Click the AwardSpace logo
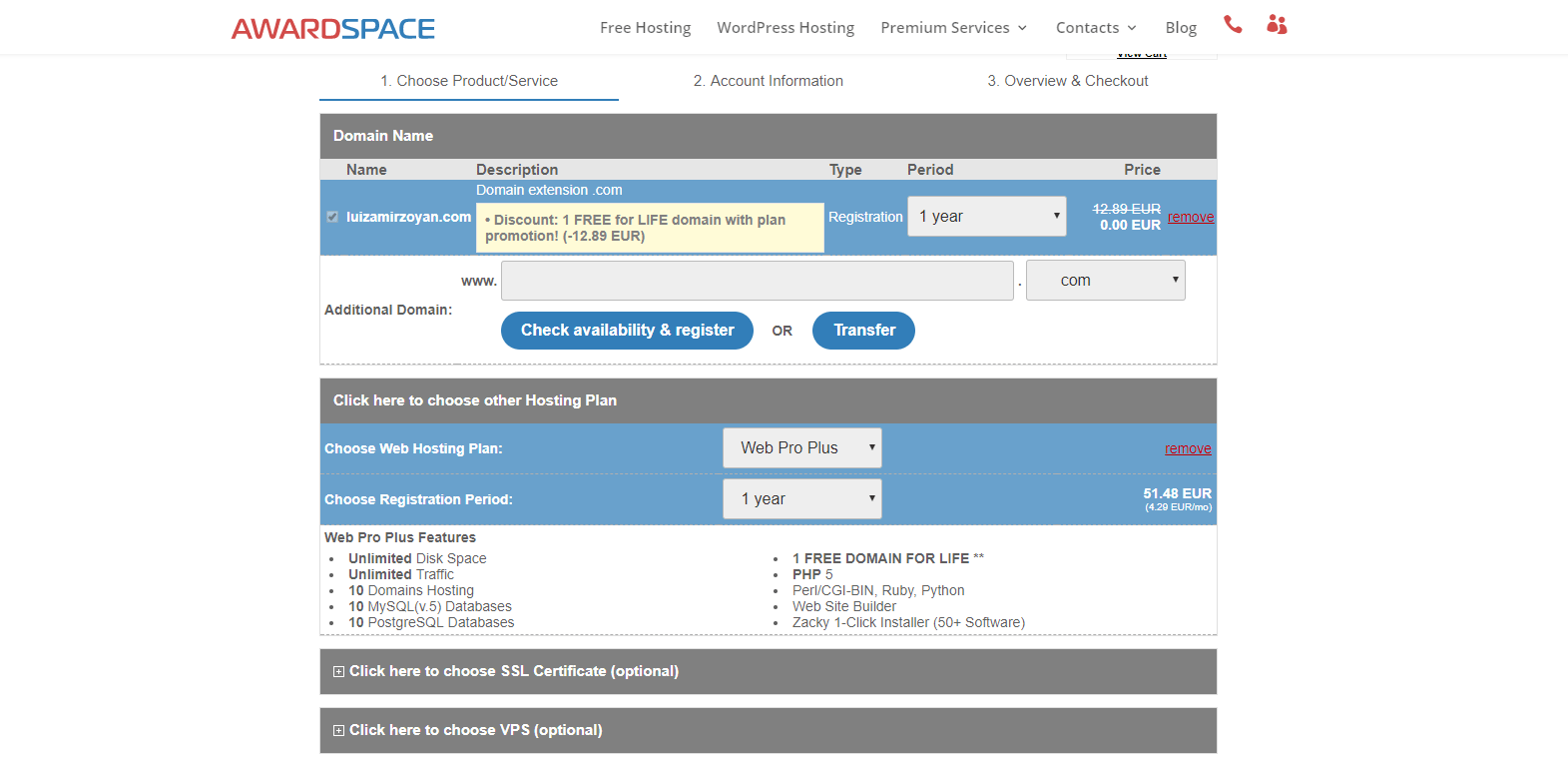The image size is (1568, 763). click(333, 29)
